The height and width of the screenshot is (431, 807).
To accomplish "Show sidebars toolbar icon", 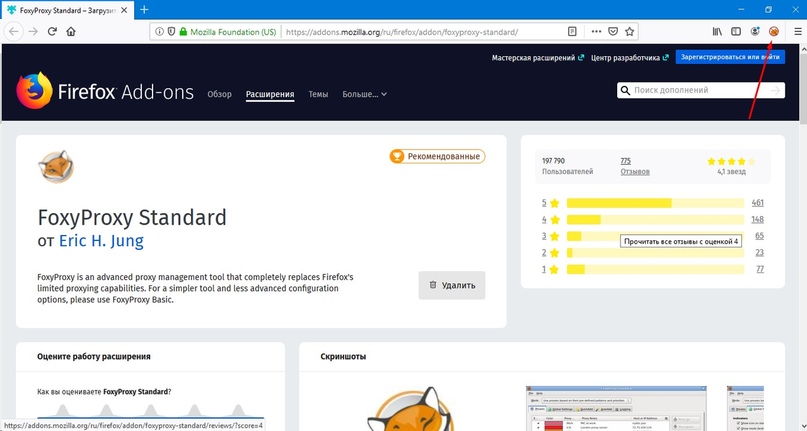I will [x=736, y=31].
